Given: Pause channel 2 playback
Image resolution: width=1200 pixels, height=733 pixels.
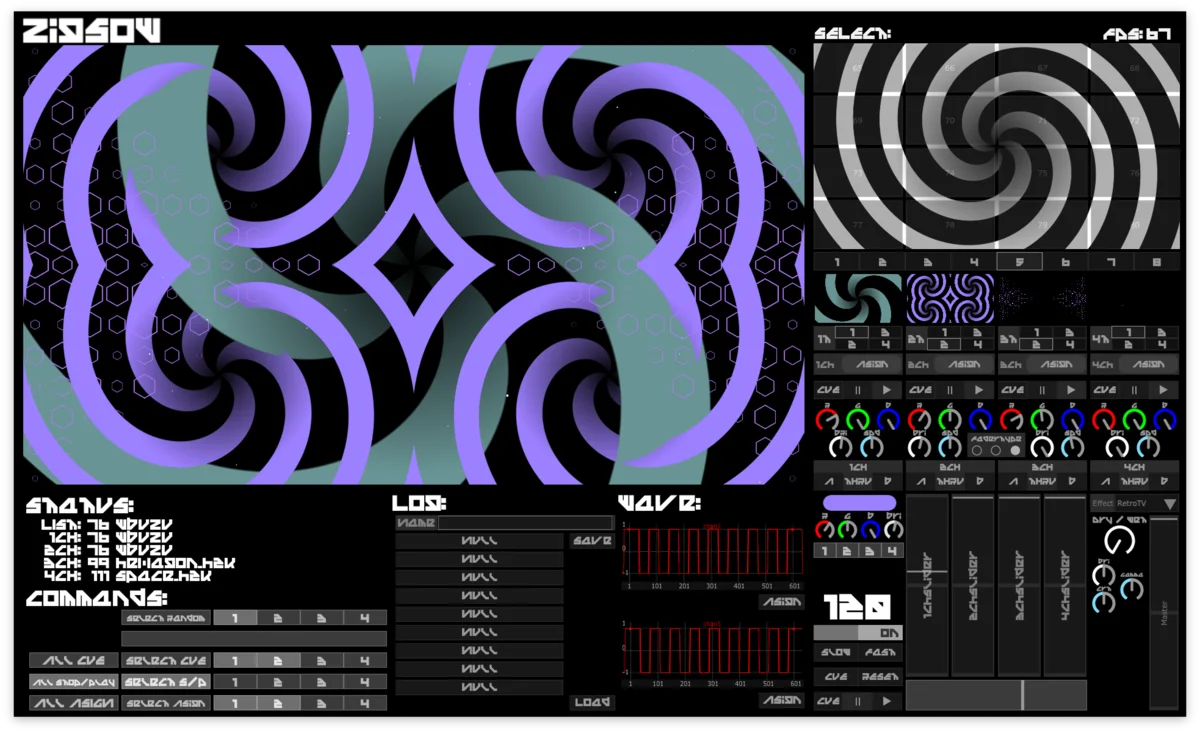Looking at the screenshot, I should pos(950,390).
